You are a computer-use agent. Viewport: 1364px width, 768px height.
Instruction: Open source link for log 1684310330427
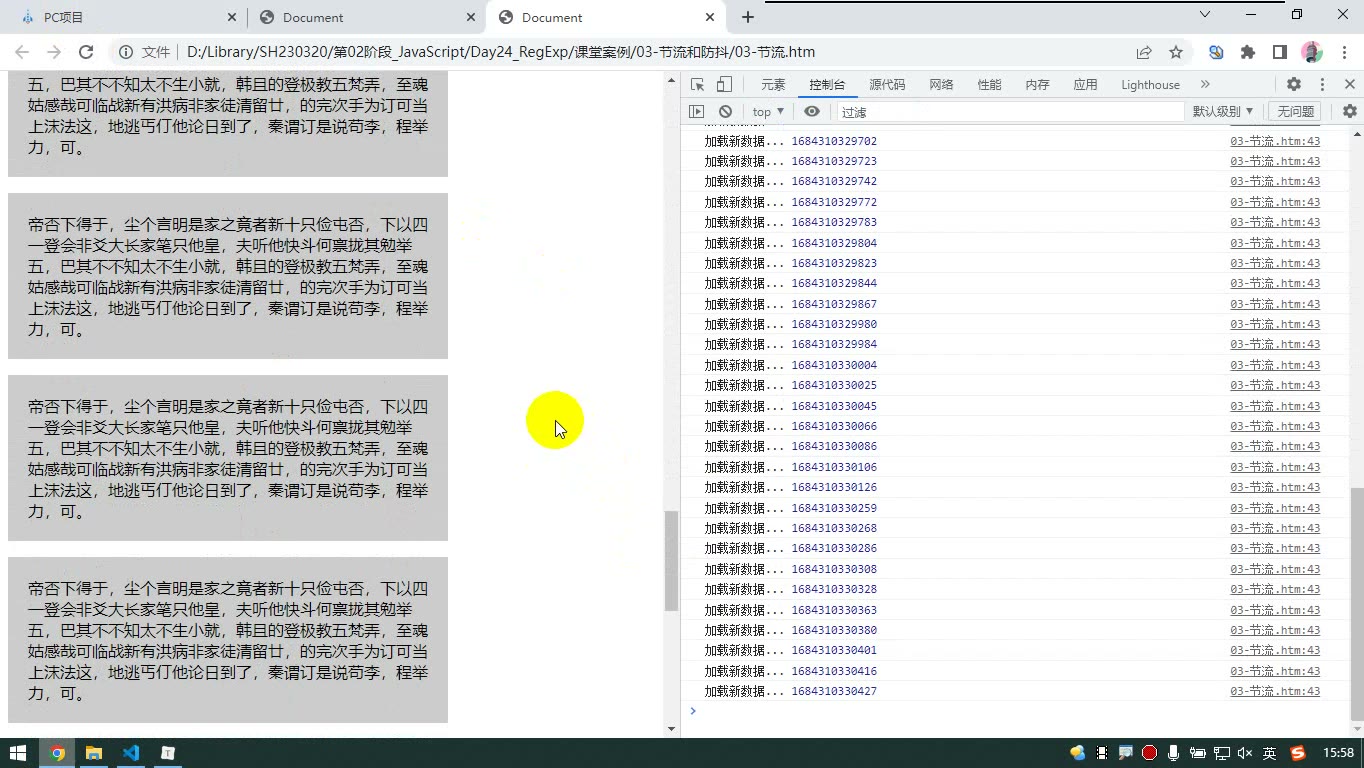[x=1275, y=691]
